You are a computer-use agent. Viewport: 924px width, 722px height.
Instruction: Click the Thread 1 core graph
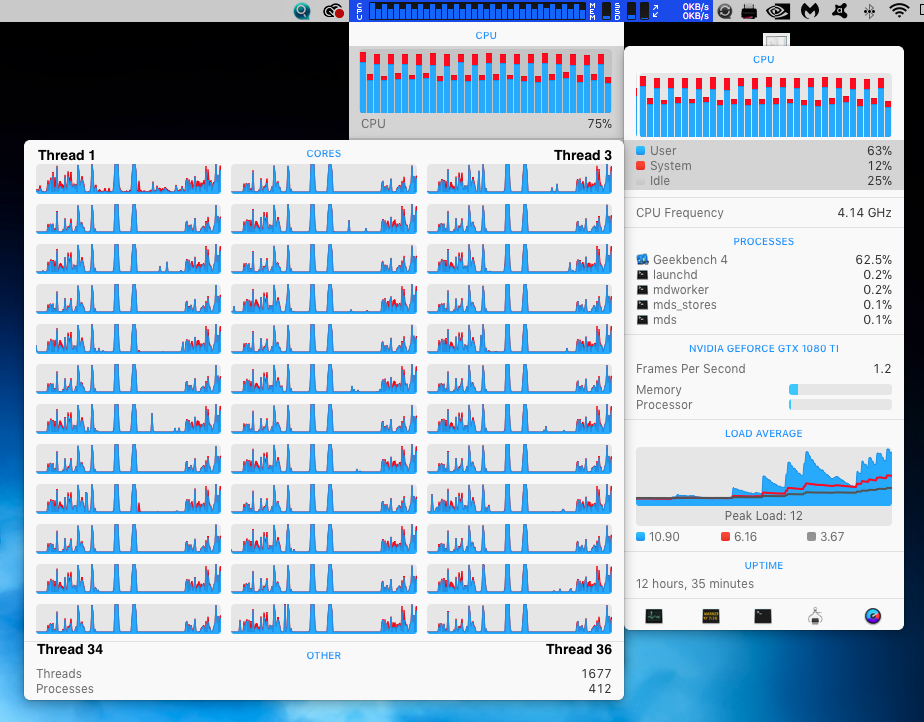(128, 179)
